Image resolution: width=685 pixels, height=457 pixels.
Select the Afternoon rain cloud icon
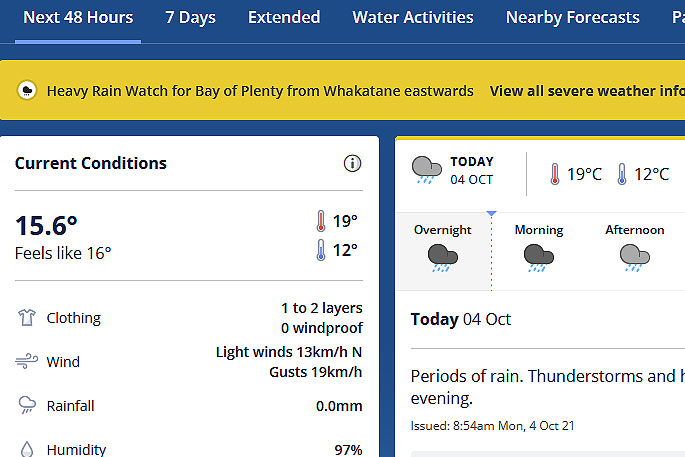point(635,258)
